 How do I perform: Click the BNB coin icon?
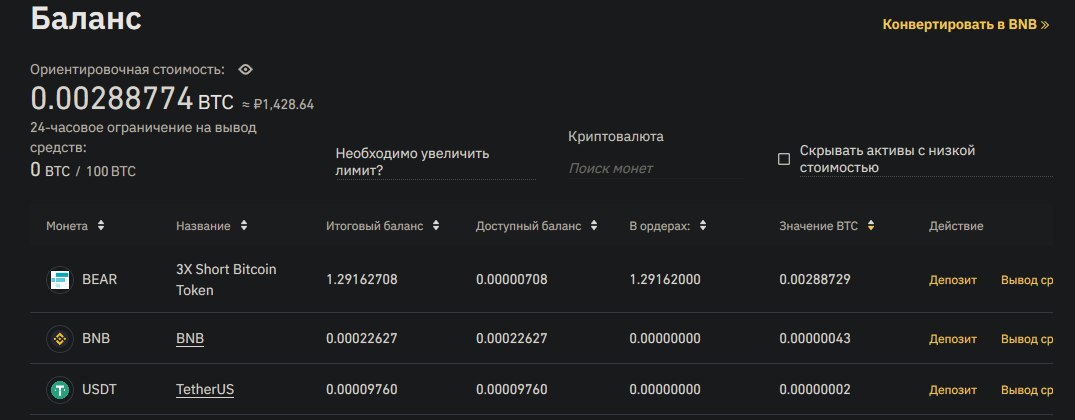coord(60,338)
